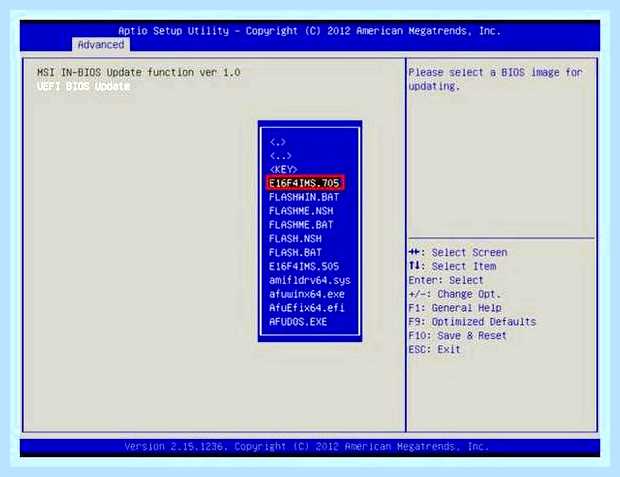This screenshot has height=477, width=620.
Task: Click the Aptio Setup Utility title text
Action: click(x=310, y=31)
